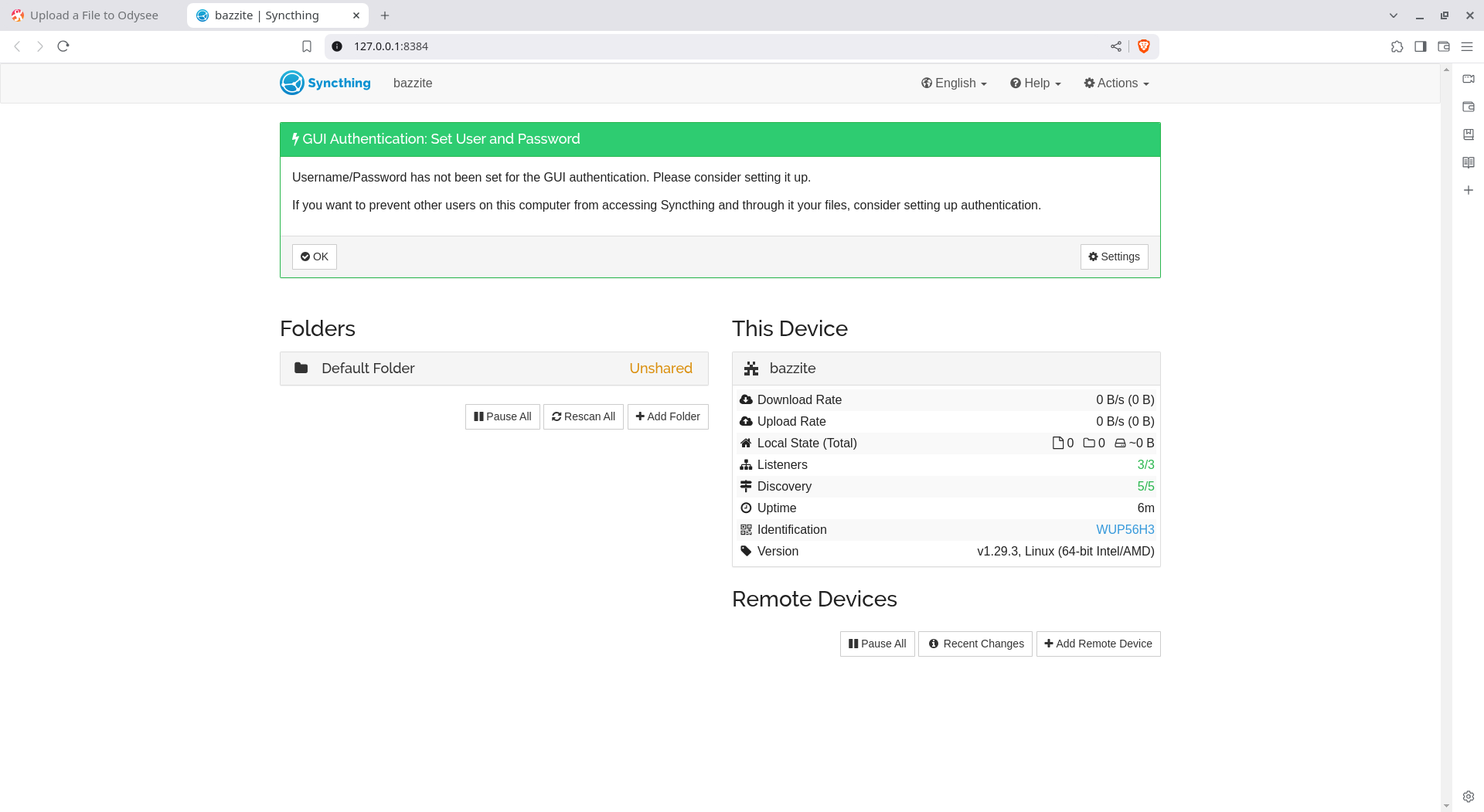Click the 3/3 listeners value

[1145, 464]
